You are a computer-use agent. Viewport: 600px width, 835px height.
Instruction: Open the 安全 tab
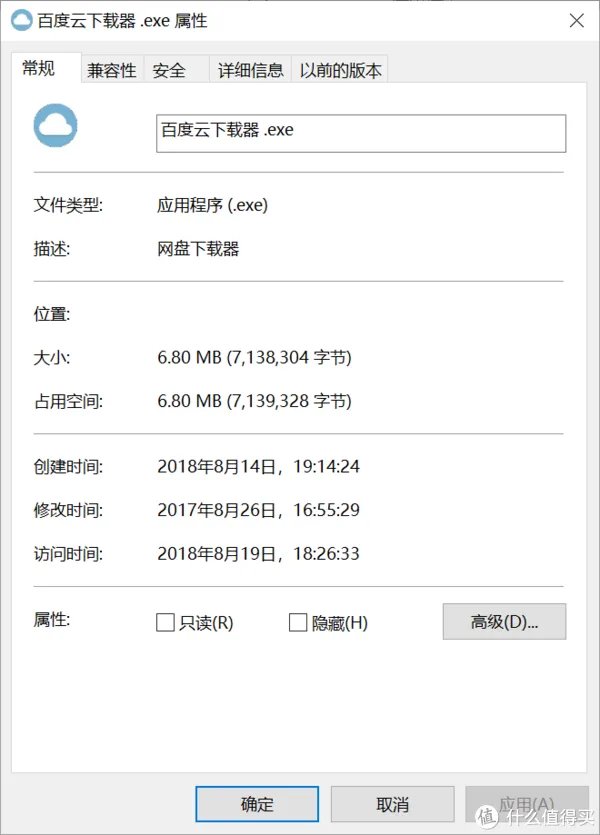point(176,70)
